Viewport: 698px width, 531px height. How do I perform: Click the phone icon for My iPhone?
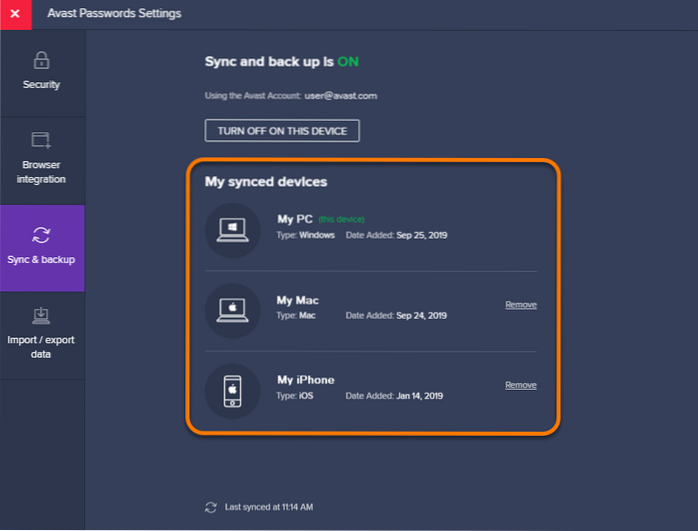pyautogui.click(x=233, y=390)
